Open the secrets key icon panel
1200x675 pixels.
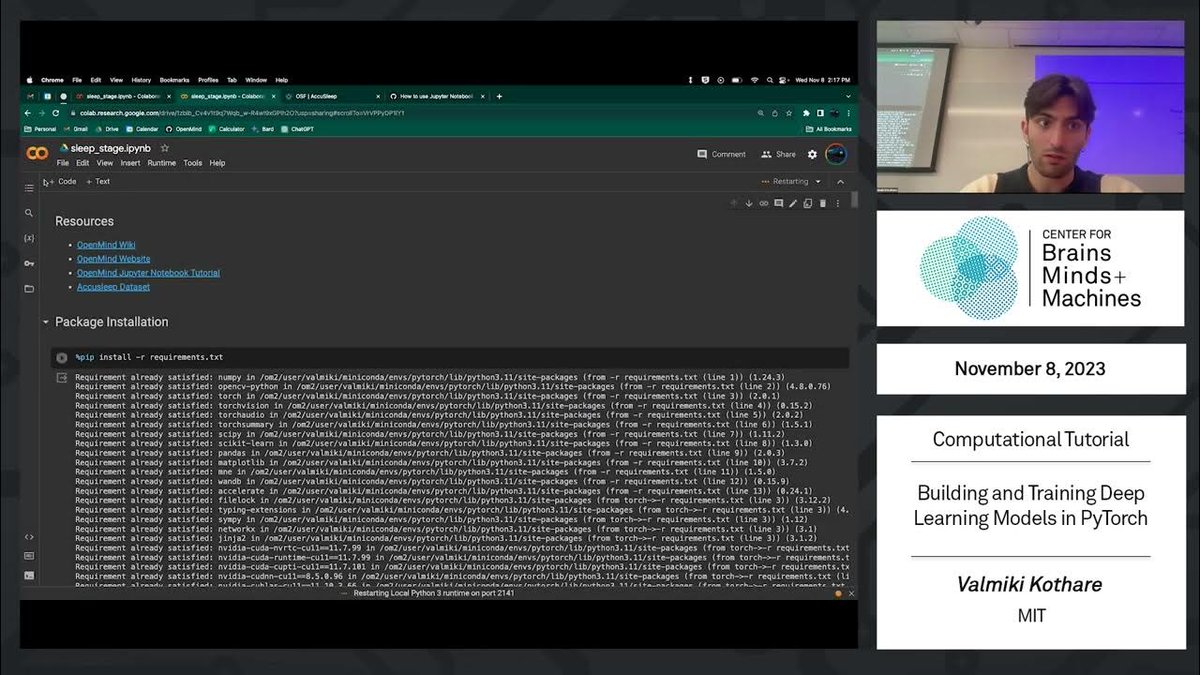(28, 263)
